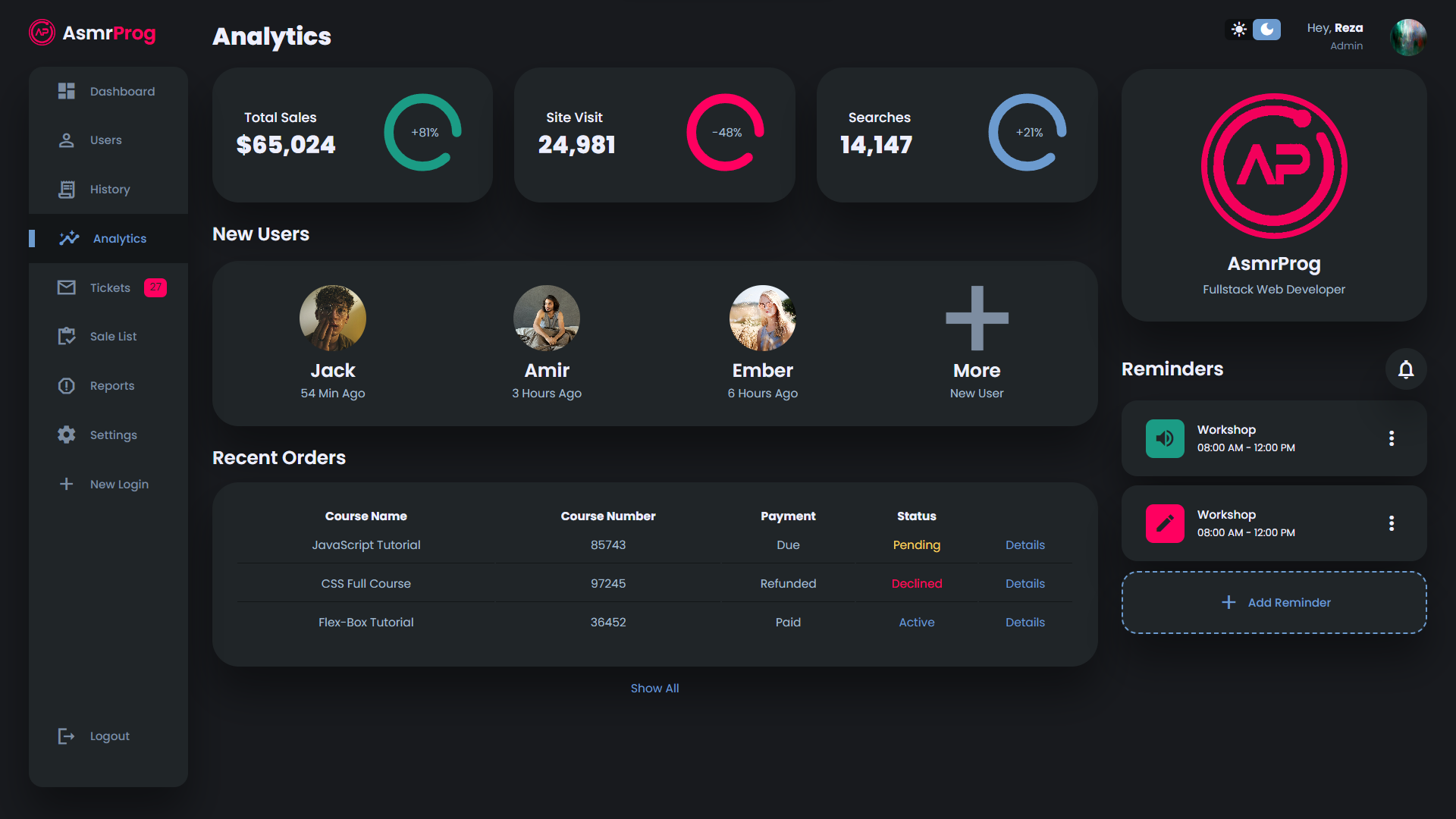Go to Reports in the sidebar
The width and height of the screenshot is (1456, 819).
point(111,385)
